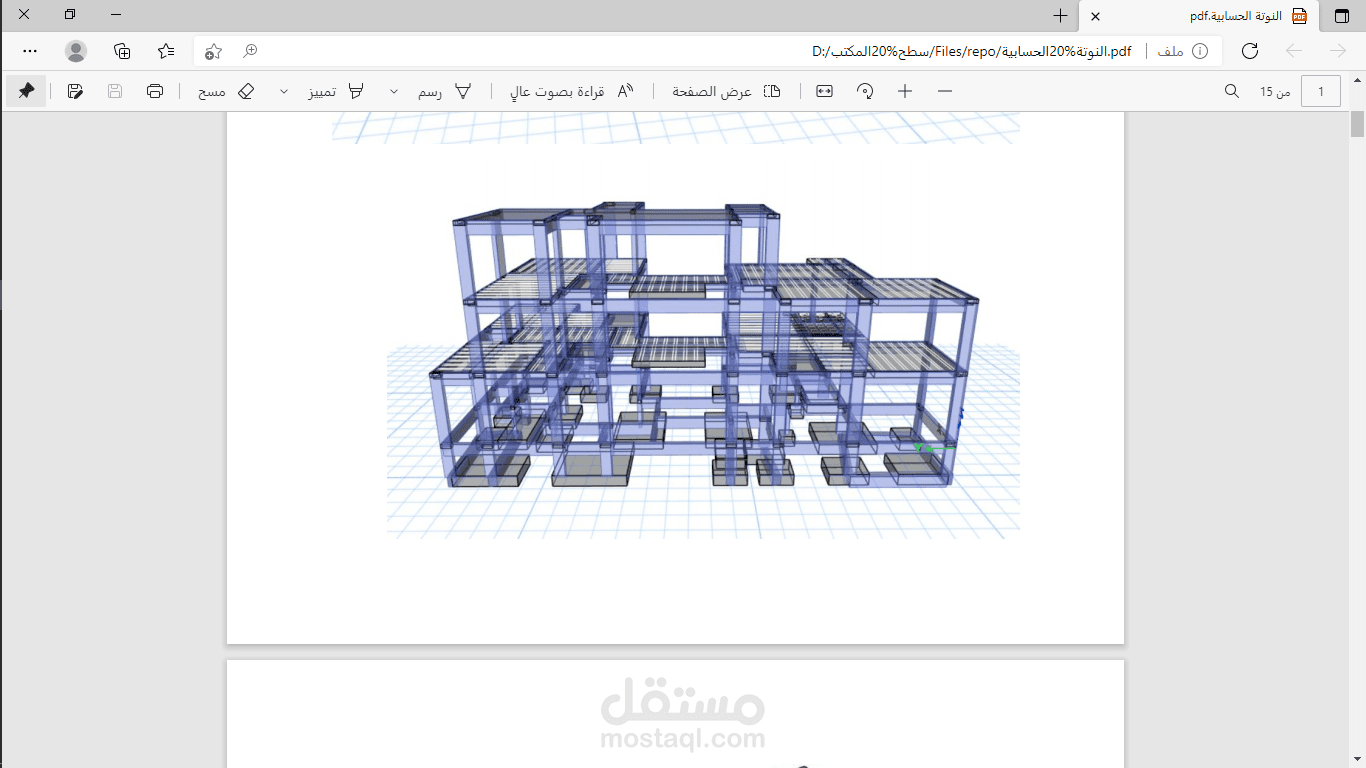Select the Highlight (تمييز) tool
The width and height of the screenshot is (1366, 768).
tap(336, 91)
